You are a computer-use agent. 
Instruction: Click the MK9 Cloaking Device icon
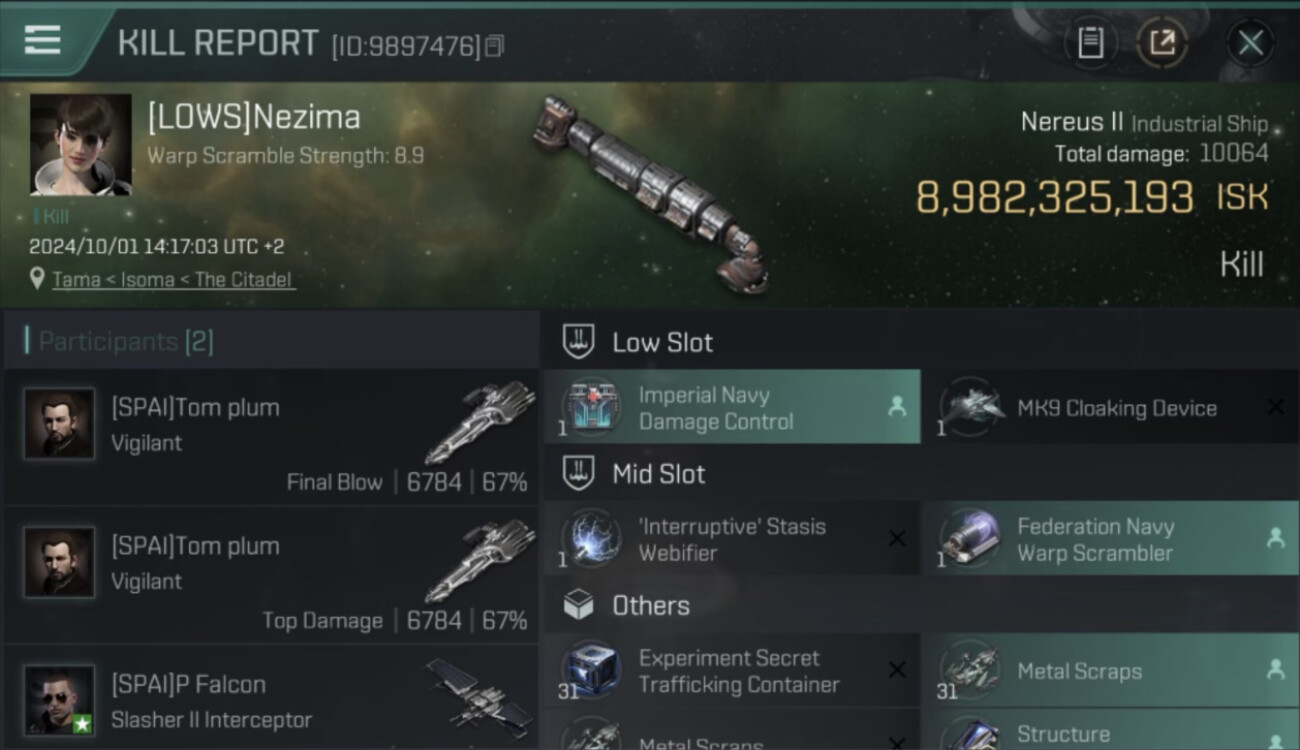969,407
